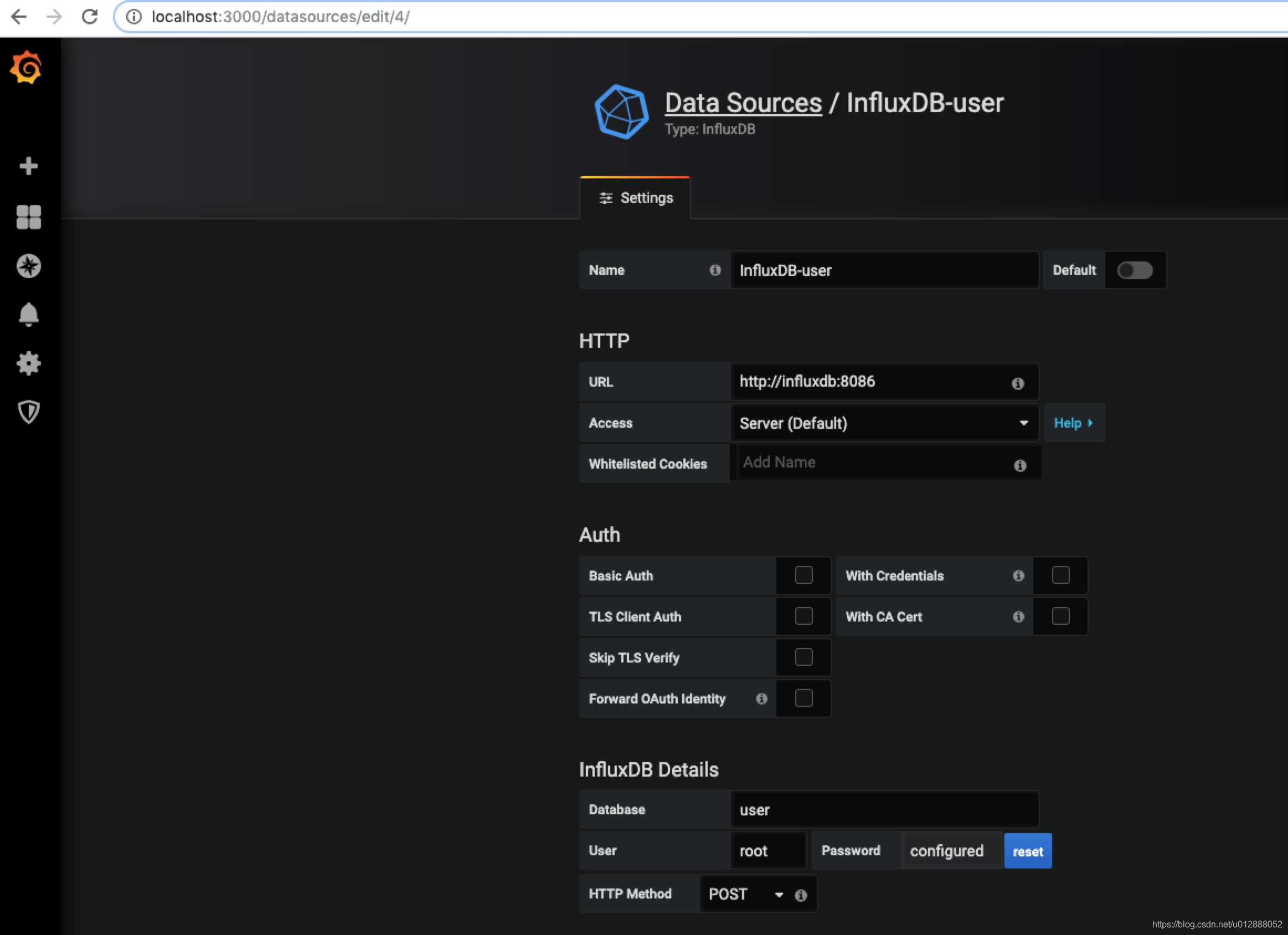The height and width of the screenshot is (935, 1288).
Task: Click the 'Auth' section heading
Action: [600, 535]
